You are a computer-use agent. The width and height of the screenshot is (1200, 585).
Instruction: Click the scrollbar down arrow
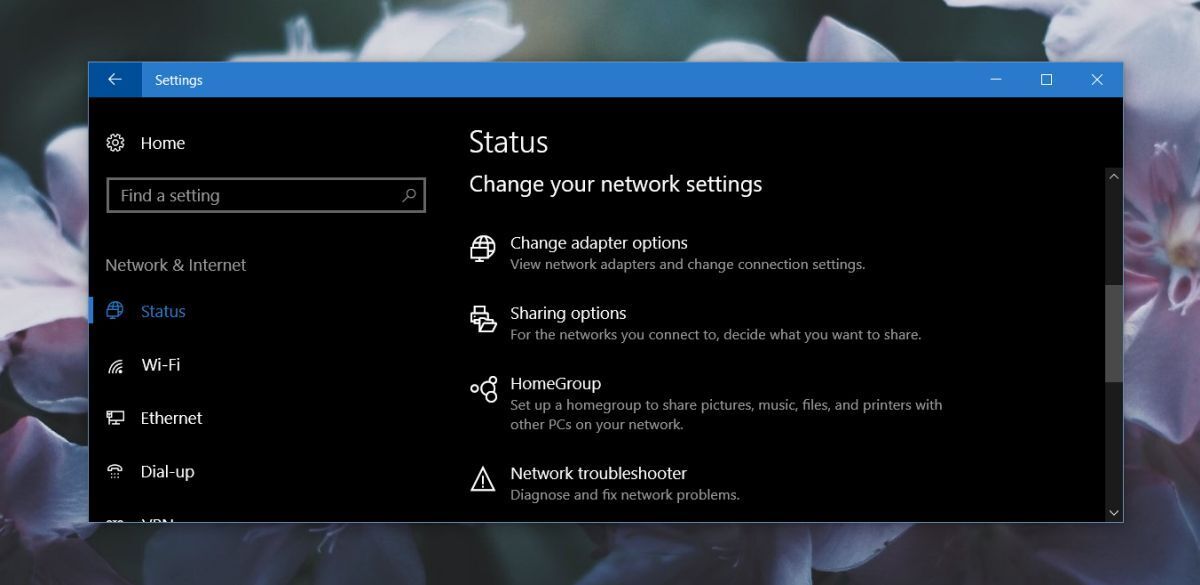(1114, 512)
